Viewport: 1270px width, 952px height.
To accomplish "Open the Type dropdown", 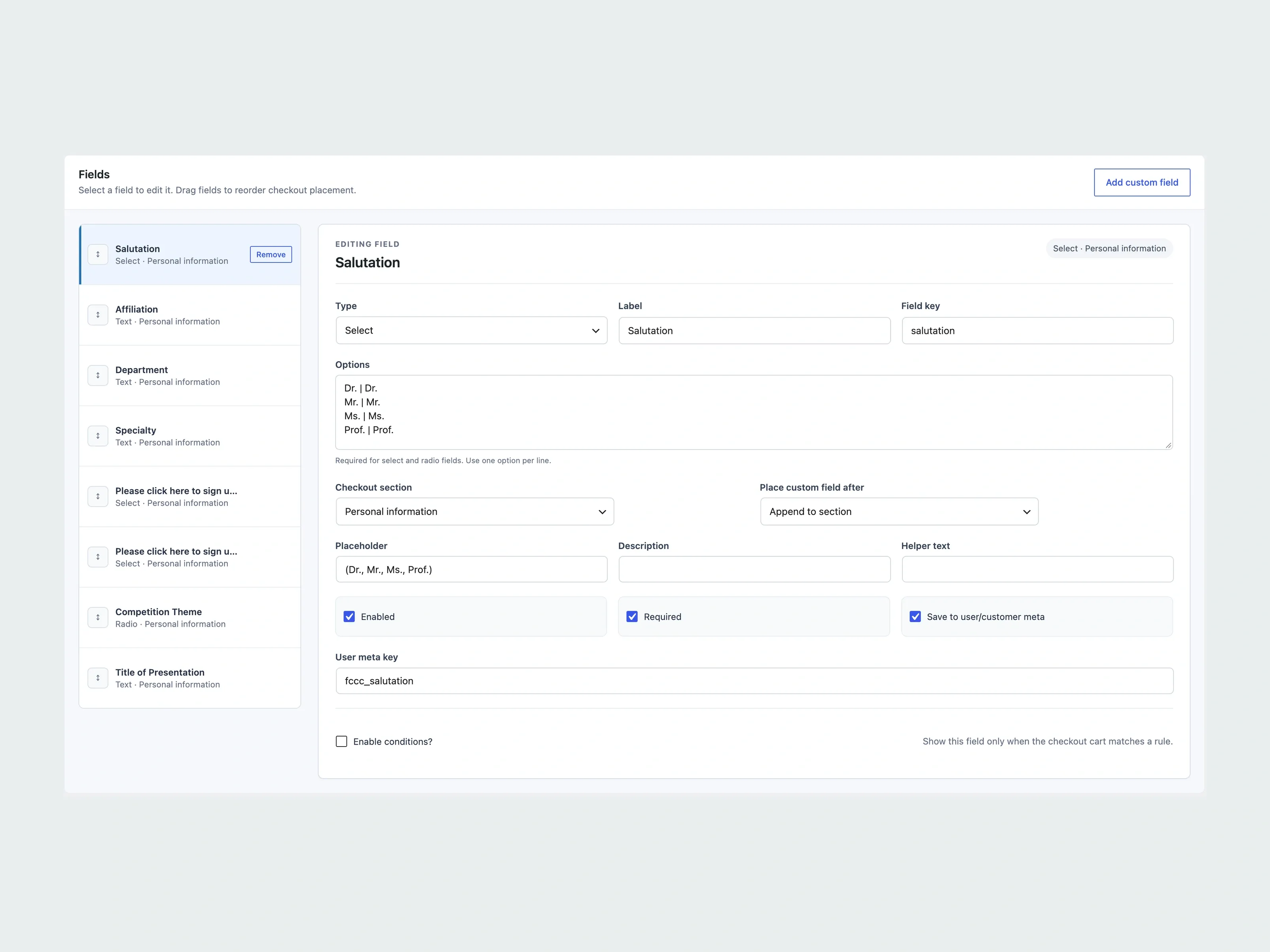I will 471,330.
